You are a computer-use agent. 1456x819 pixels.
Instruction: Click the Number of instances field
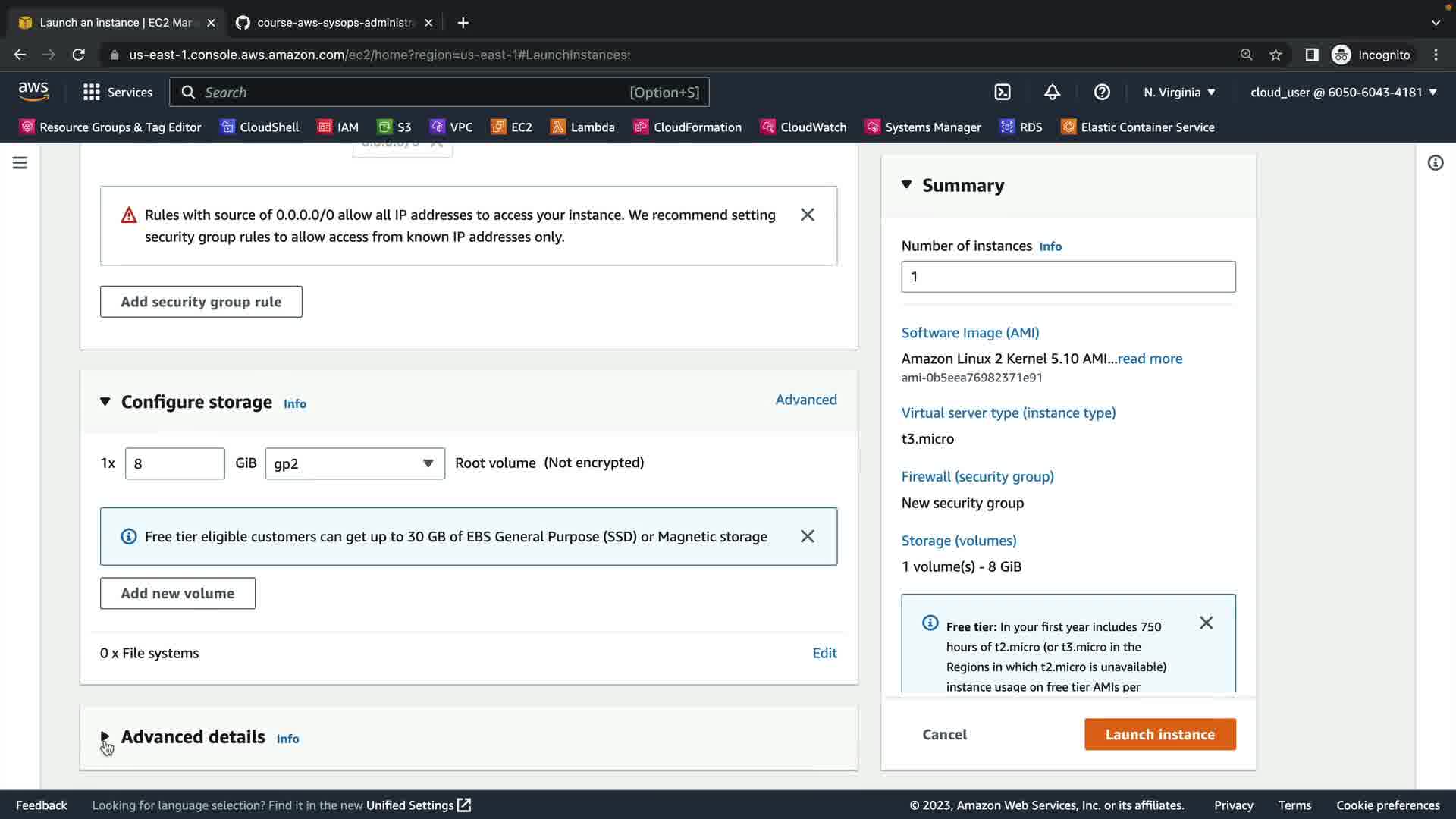coord(1068,277)
